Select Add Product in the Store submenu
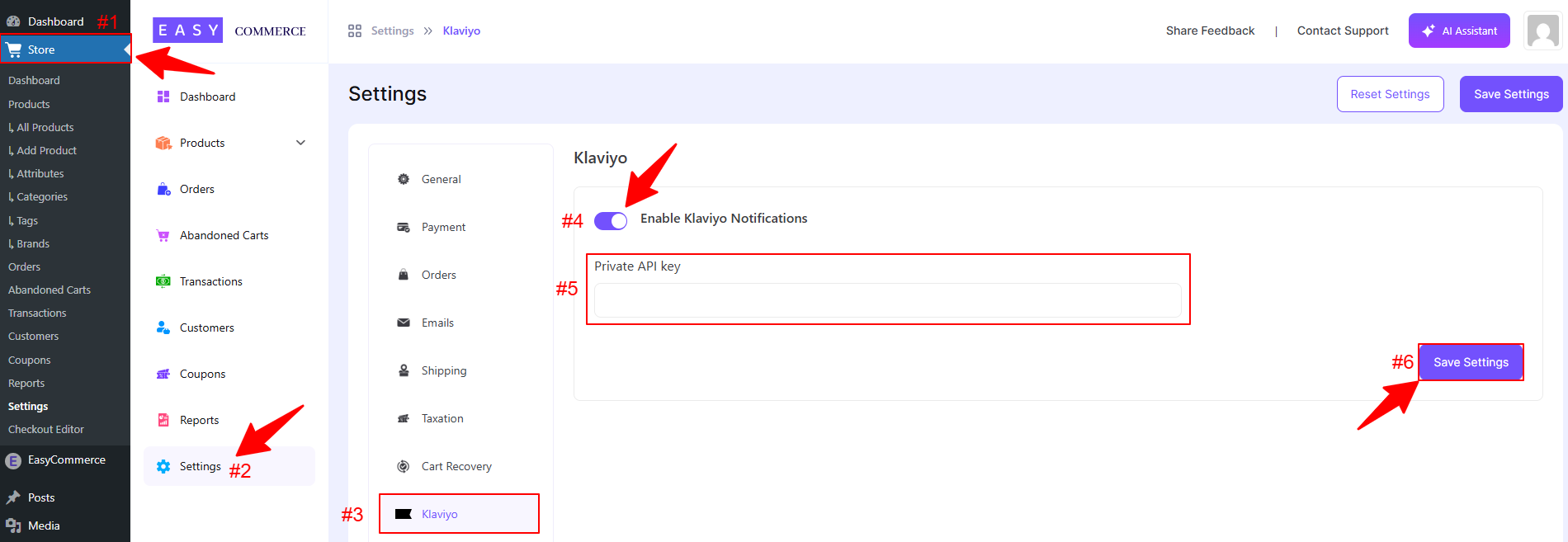Image resolution: width=1568 pixels, height=542 pixels. click(46, 150)
